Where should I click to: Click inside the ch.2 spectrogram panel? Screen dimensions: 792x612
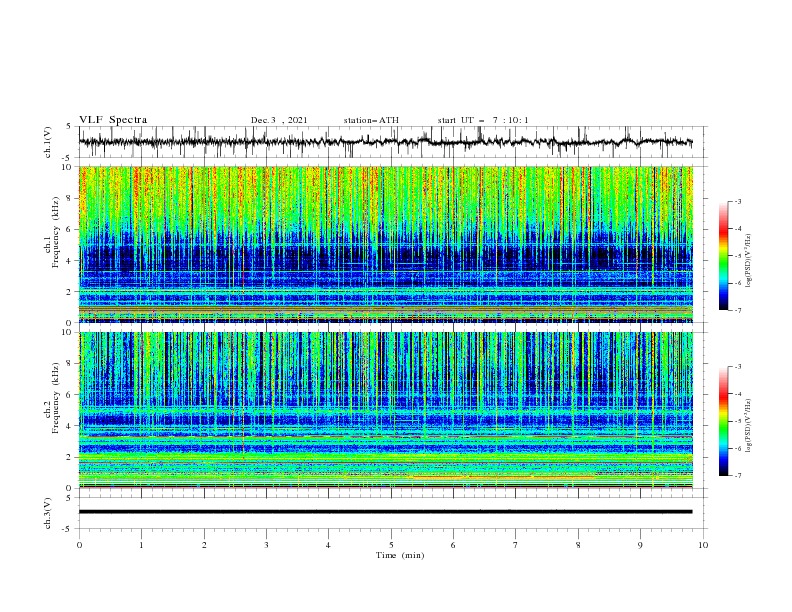click(x=385, y=410)
